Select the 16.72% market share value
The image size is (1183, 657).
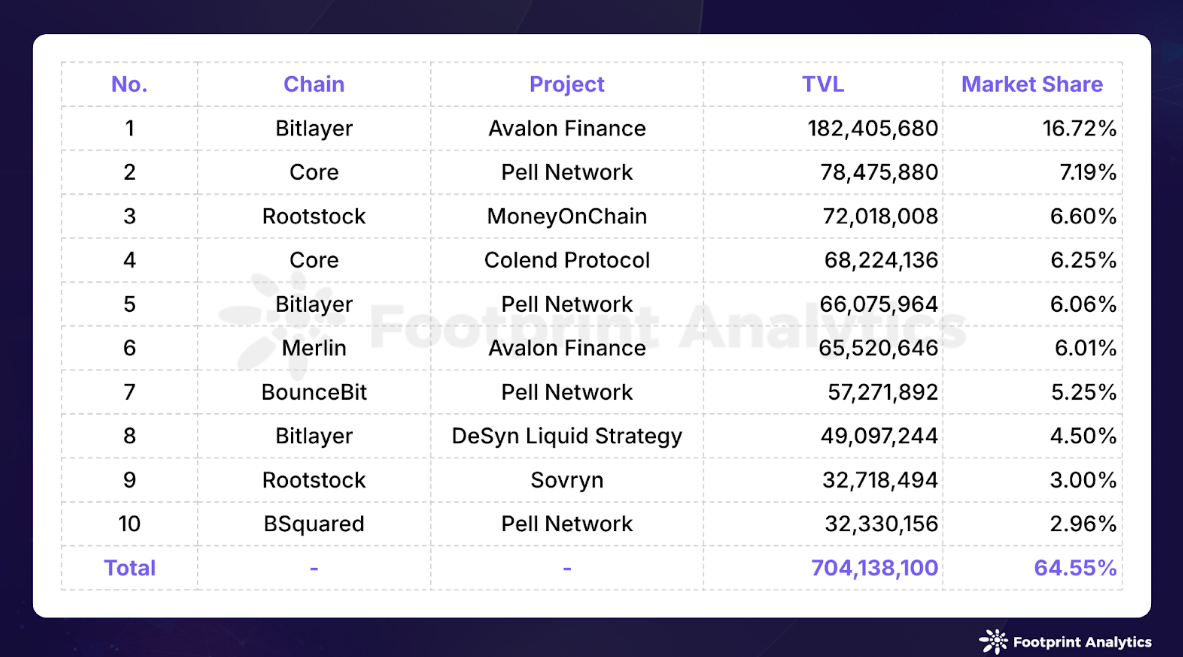(1079, 128)
